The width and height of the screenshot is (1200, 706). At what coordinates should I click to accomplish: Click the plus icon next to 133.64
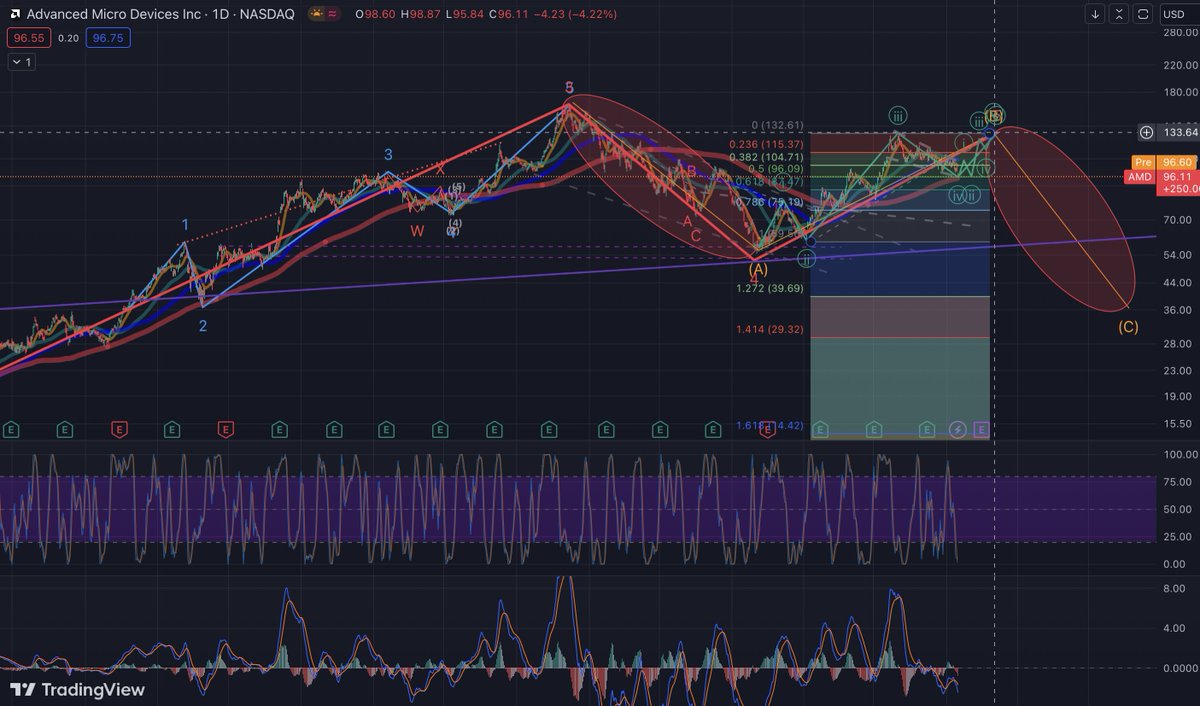(1147, 132)
